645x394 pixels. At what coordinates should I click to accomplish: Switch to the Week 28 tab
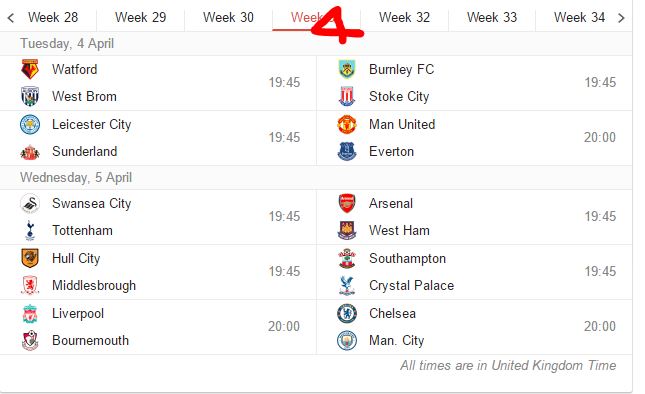point(53,17)
